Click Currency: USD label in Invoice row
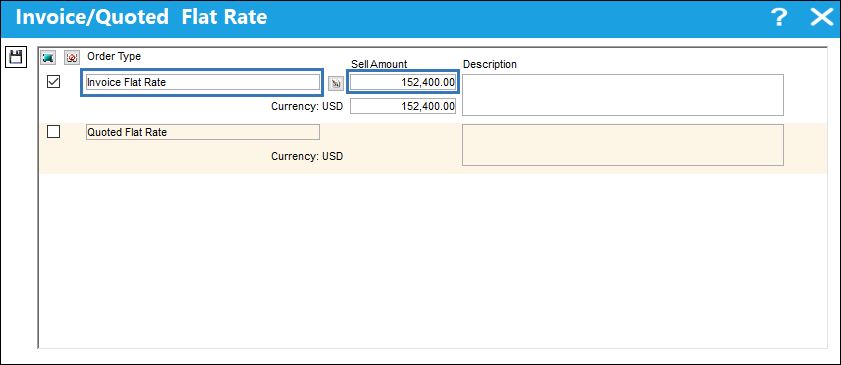Screen dimensions: 841x365 (x=307, y=106)
